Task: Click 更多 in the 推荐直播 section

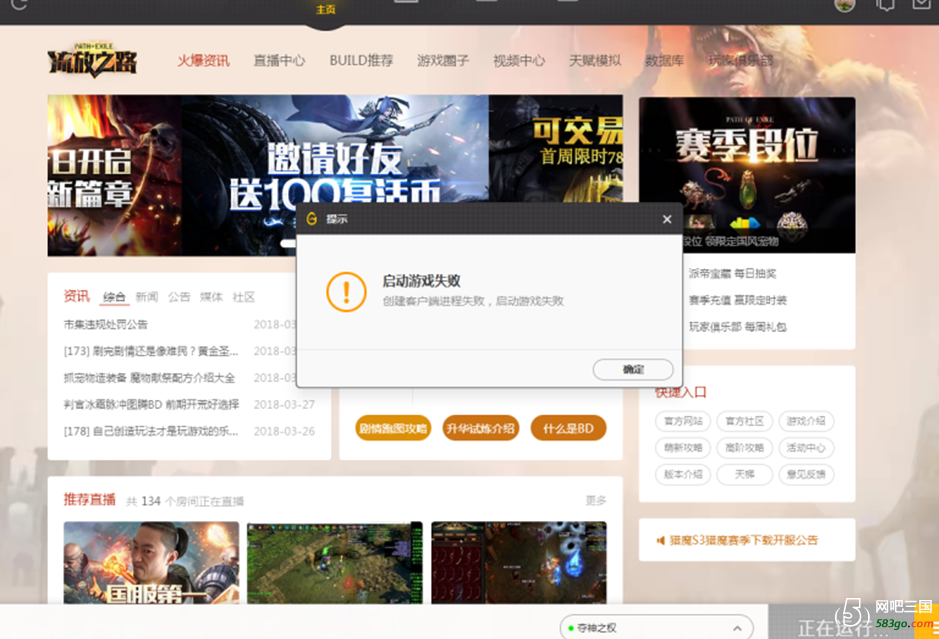Action: point(596,500)
